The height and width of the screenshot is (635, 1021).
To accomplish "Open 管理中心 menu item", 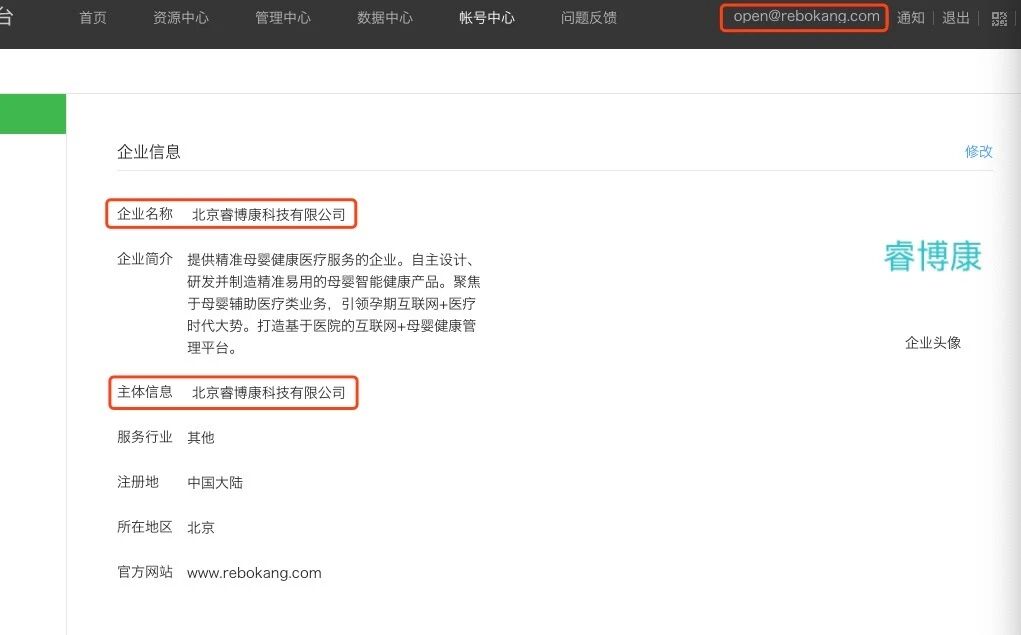I will [x=283, y=18].
